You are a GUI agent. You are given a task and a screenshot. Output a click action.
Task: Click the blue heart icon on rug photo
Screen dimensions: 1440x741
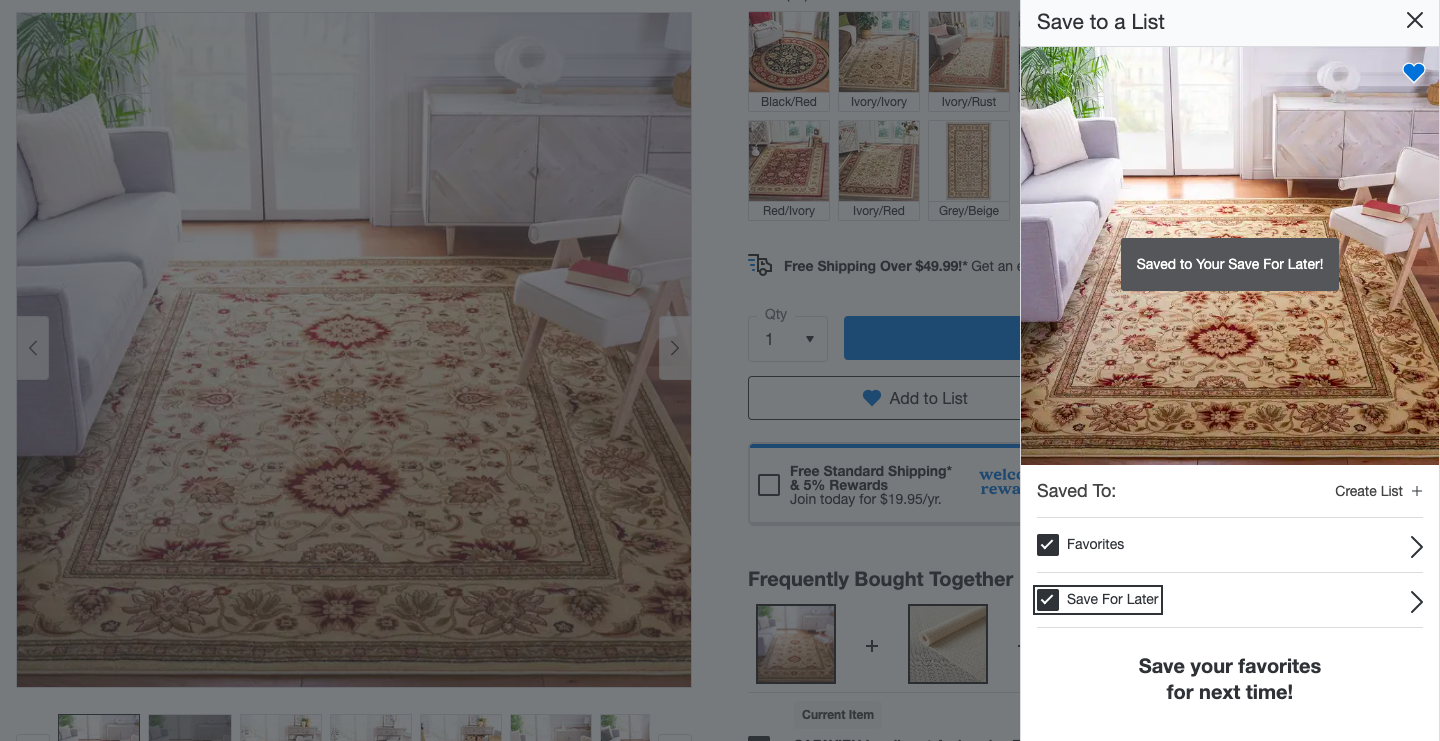click(1413, 73)
